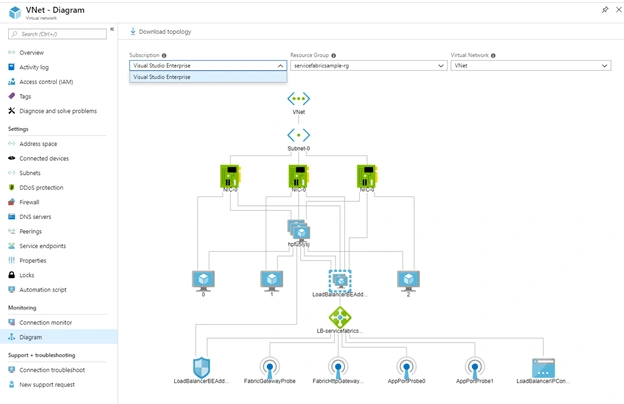Select the Subnet-0 node icon
This screenshot has height=404, width=624.
[x=298, y=135]
